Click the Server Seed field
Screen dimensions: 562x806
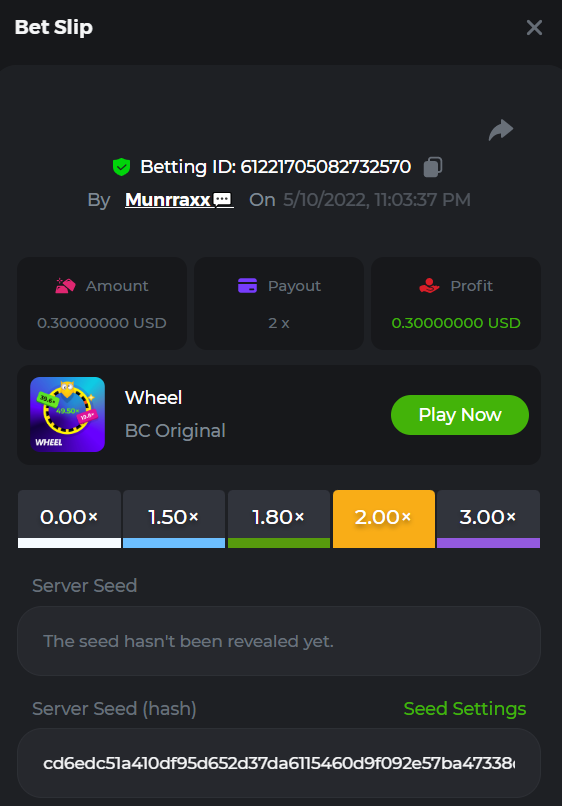pyautogui.click(x=279, y=641)
